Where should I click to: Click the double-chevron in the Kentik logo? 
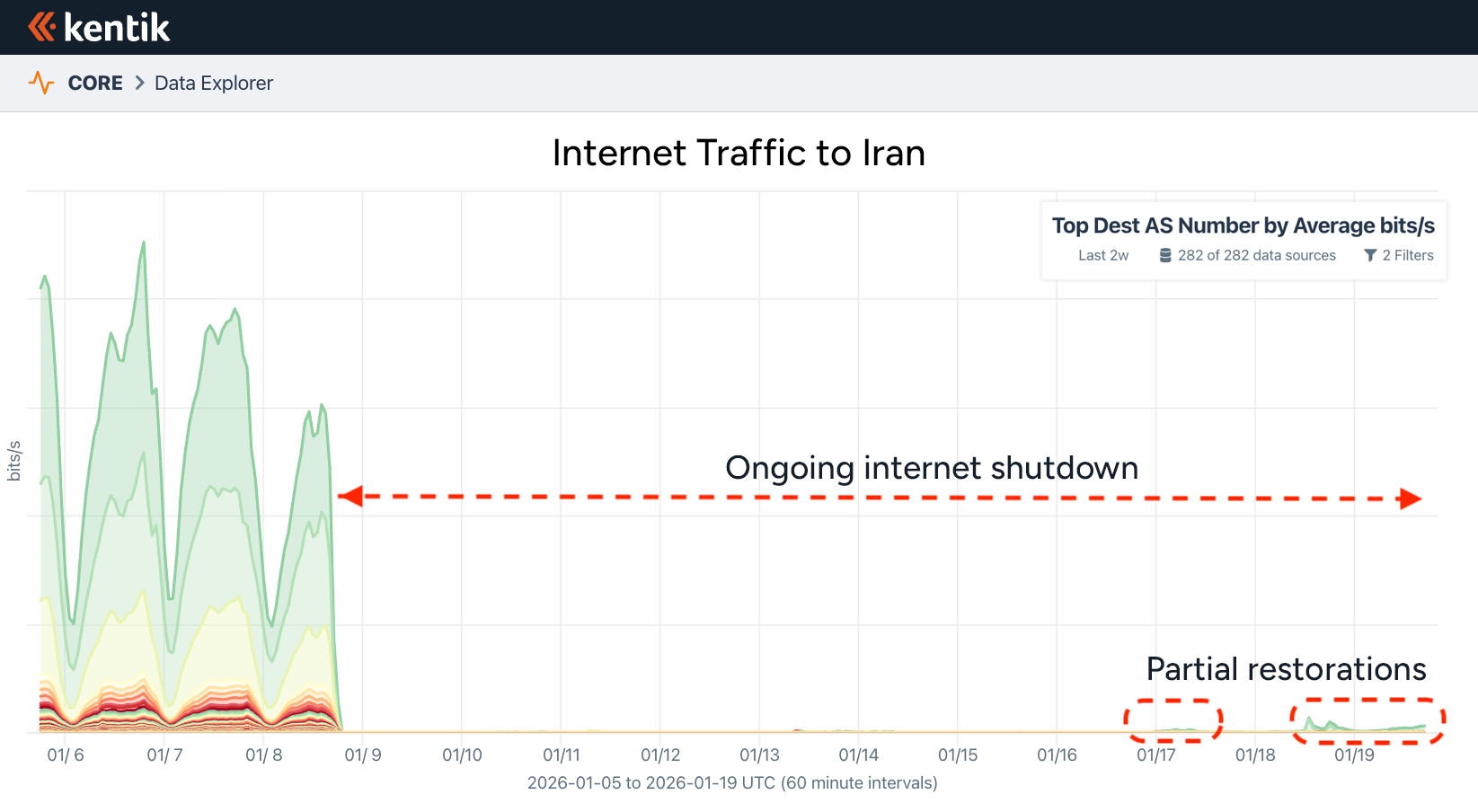pyautogui.click(x=40, y=26)
